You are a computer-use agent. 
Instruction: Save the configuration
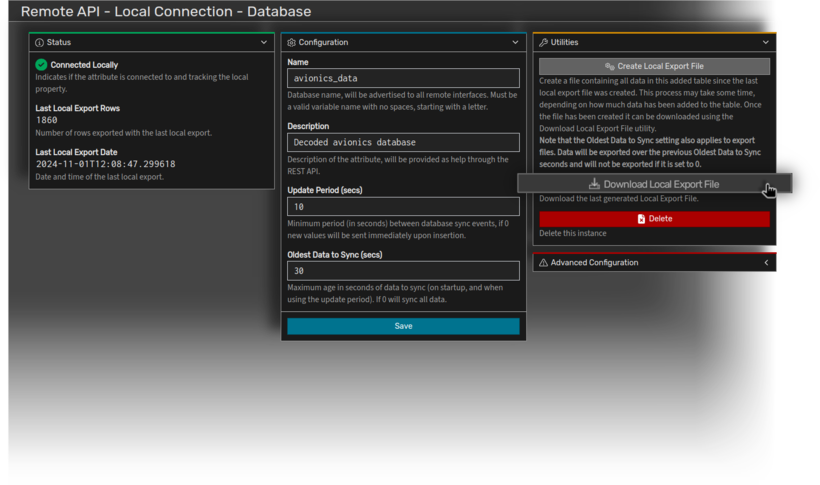403,326
